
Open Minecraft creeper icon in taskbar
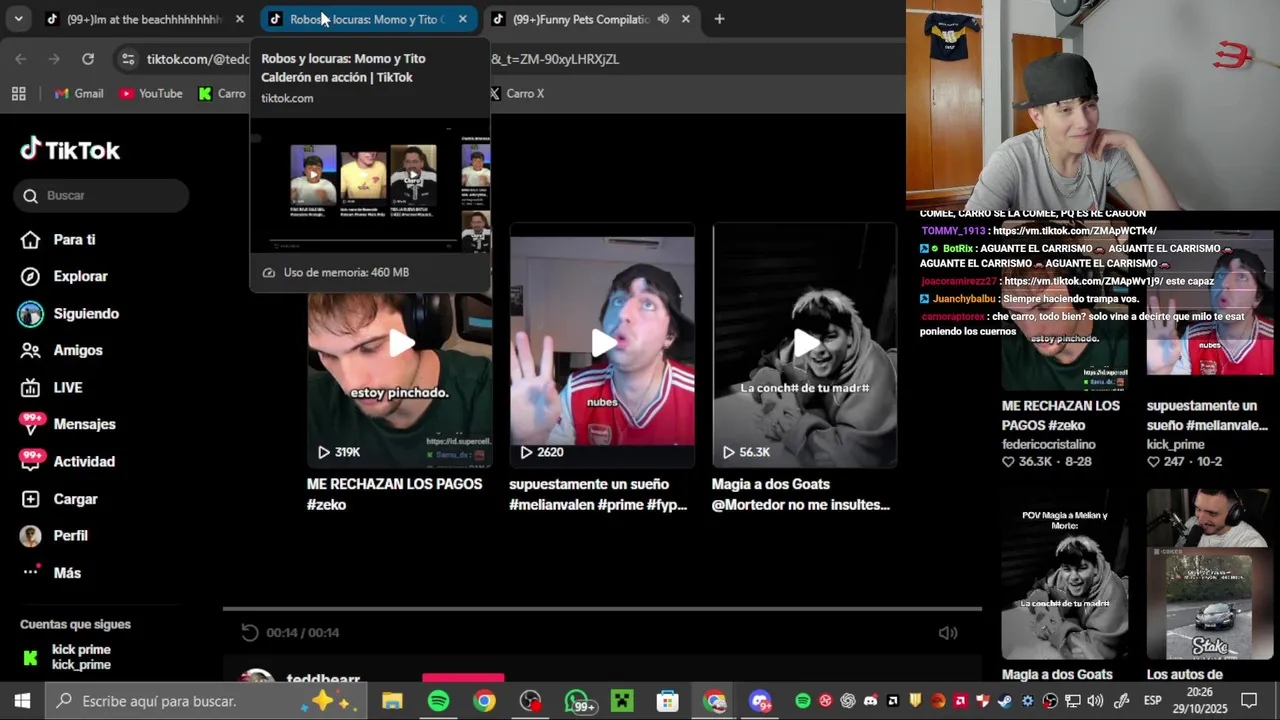click(x=622, y=701)
